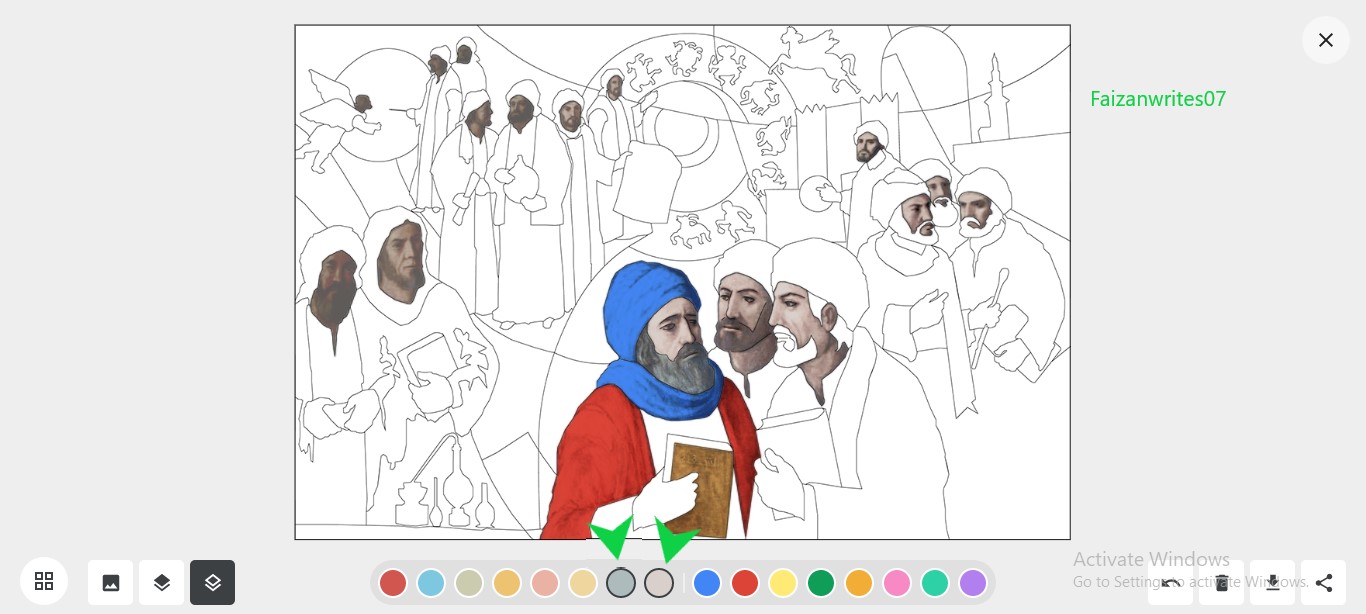This screenshot has height=614, width=1366.
Task: Click the brown book held by figure
Action: point(701,490)
